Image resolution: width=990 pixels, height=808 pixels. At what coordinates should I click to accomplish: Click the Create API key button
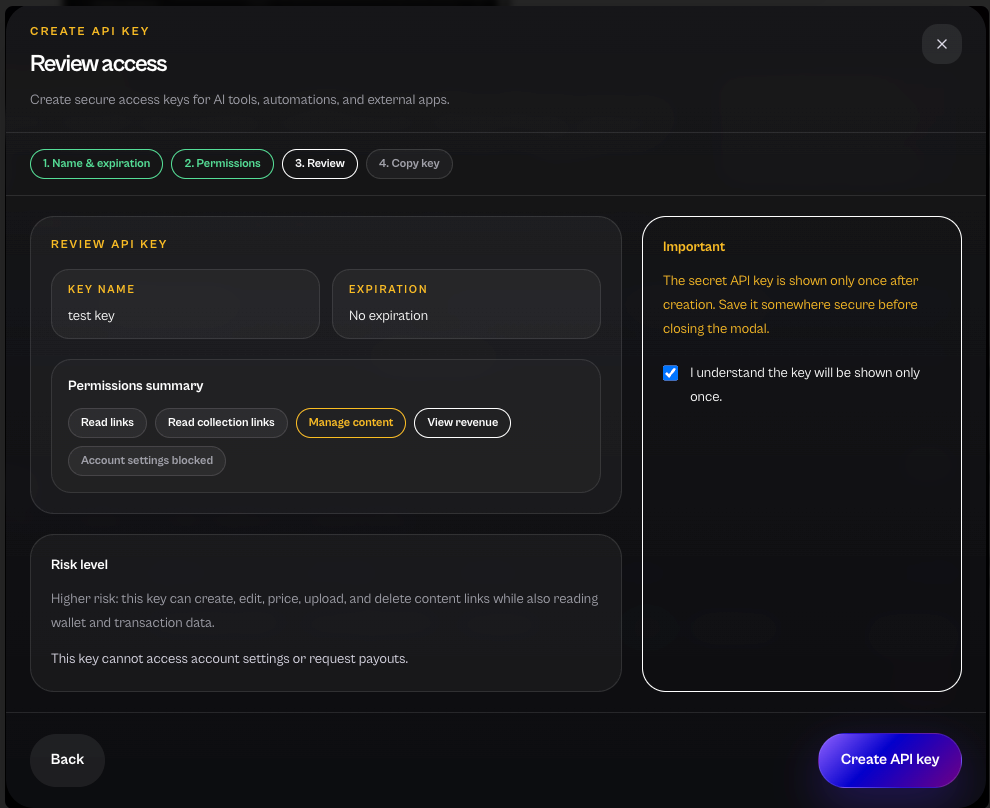tap(890, 759)
